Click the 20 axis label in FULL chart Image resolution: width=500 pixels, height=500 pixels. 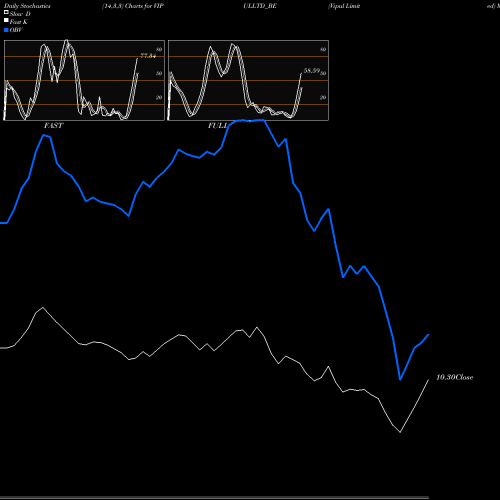pyautogui.click(x=323, y=98)
